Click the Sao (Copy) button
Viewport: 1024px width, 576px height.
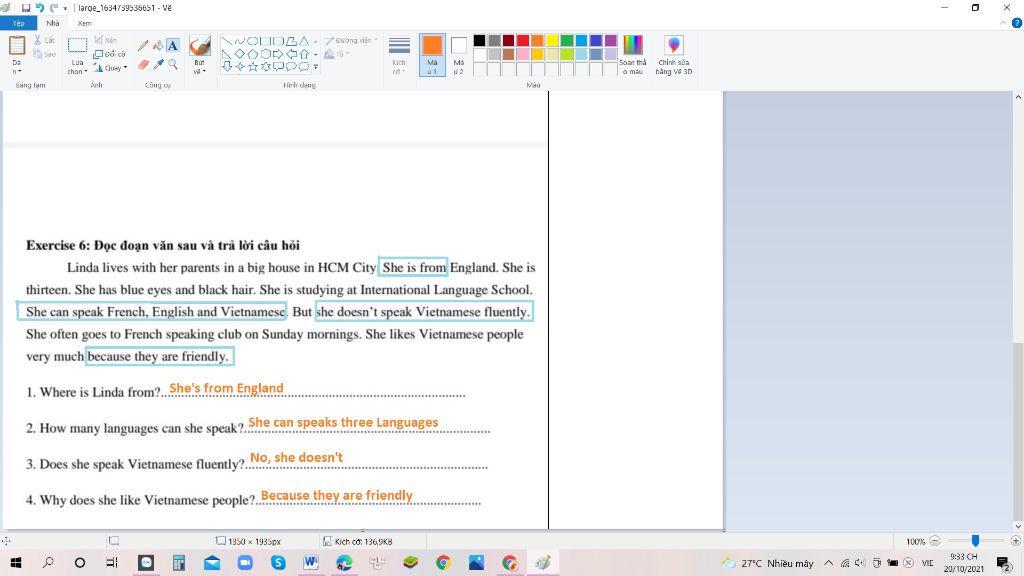point(44,54)
